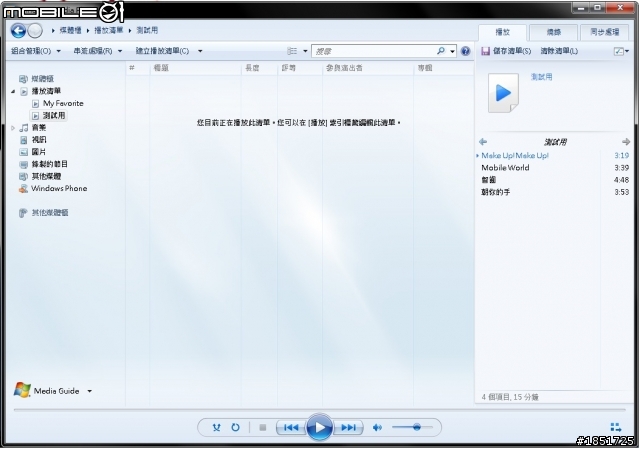The image size is (640, 449).
Task: Expand the 音樂 tree node
Action: click(x=13, y=128)
